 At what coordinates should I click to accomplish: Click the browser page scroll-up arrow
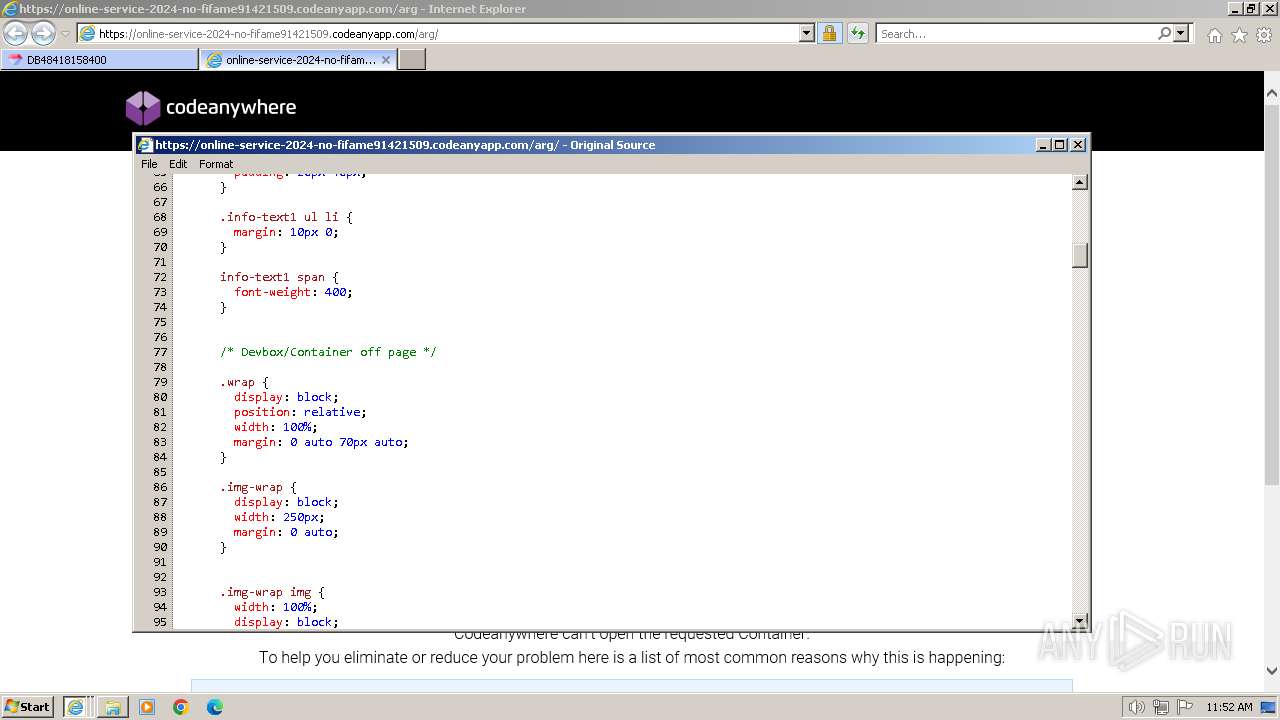click(x=1271, y=94)
